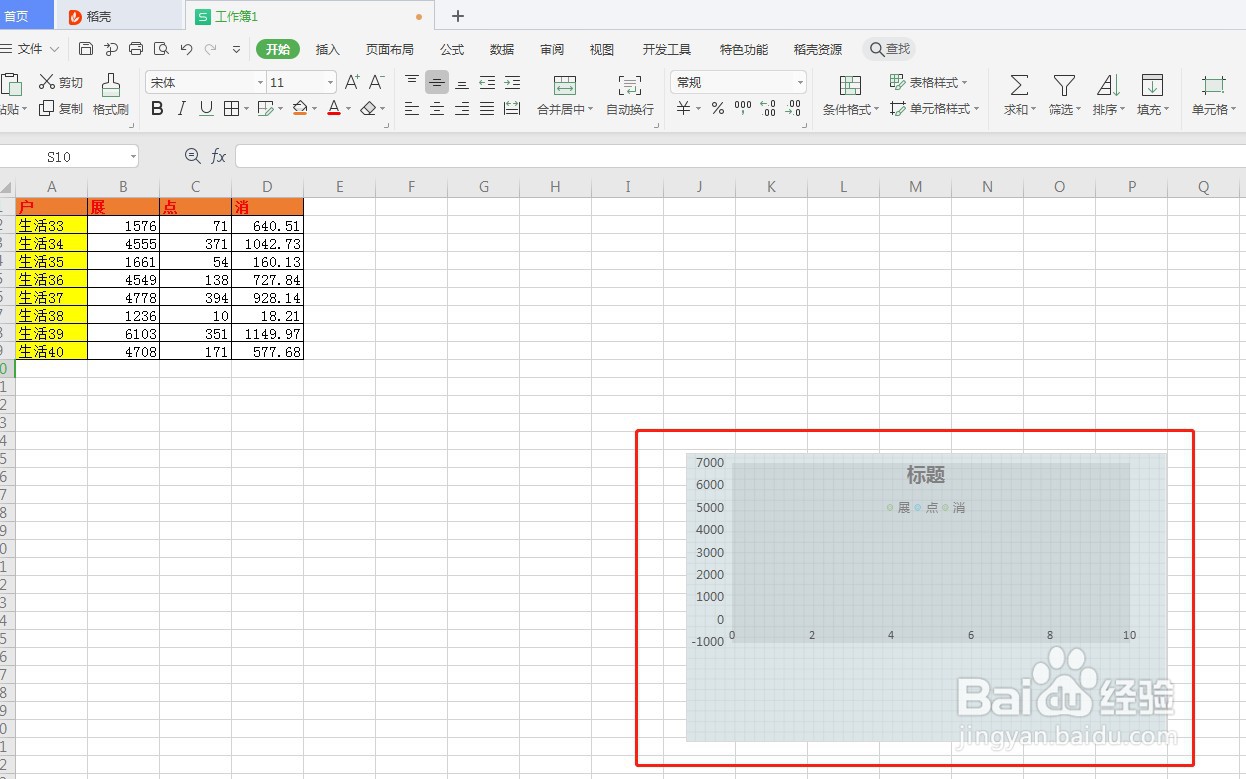Click the Decrease Decimal icon
1246x779 pixels.
[793, 108]
